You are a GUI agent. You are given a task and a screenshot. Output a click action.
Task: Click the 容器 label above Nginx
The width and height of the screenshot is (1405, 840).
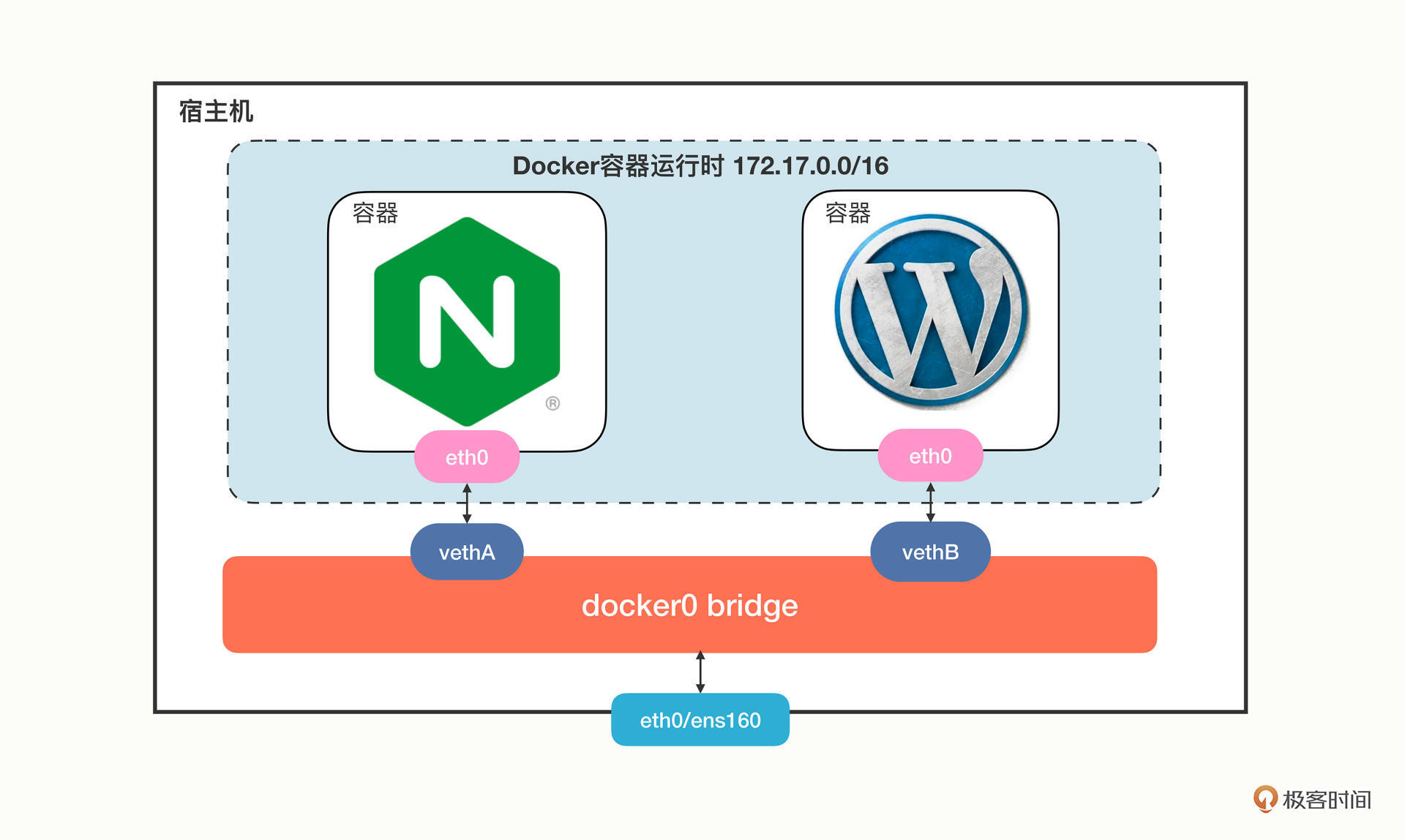click(375, 213)
